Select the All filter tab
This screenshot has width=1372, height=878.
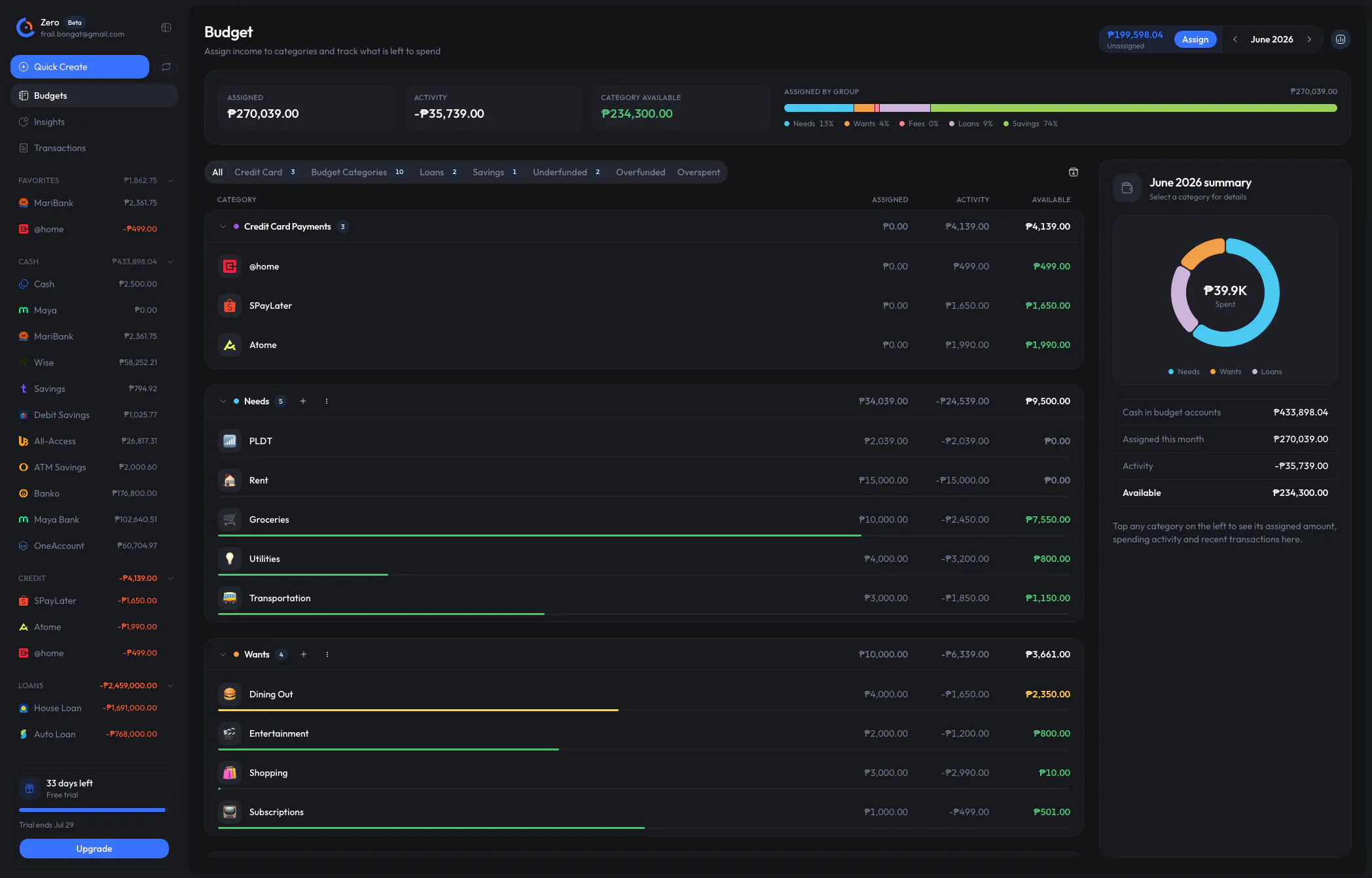coord(217,172)
